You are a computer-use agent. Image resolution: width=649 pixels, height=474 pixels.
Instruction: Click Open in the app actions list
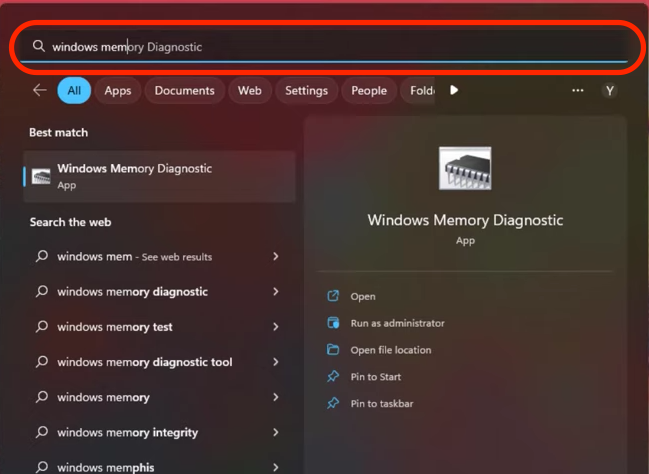click(x=363, y=296)
